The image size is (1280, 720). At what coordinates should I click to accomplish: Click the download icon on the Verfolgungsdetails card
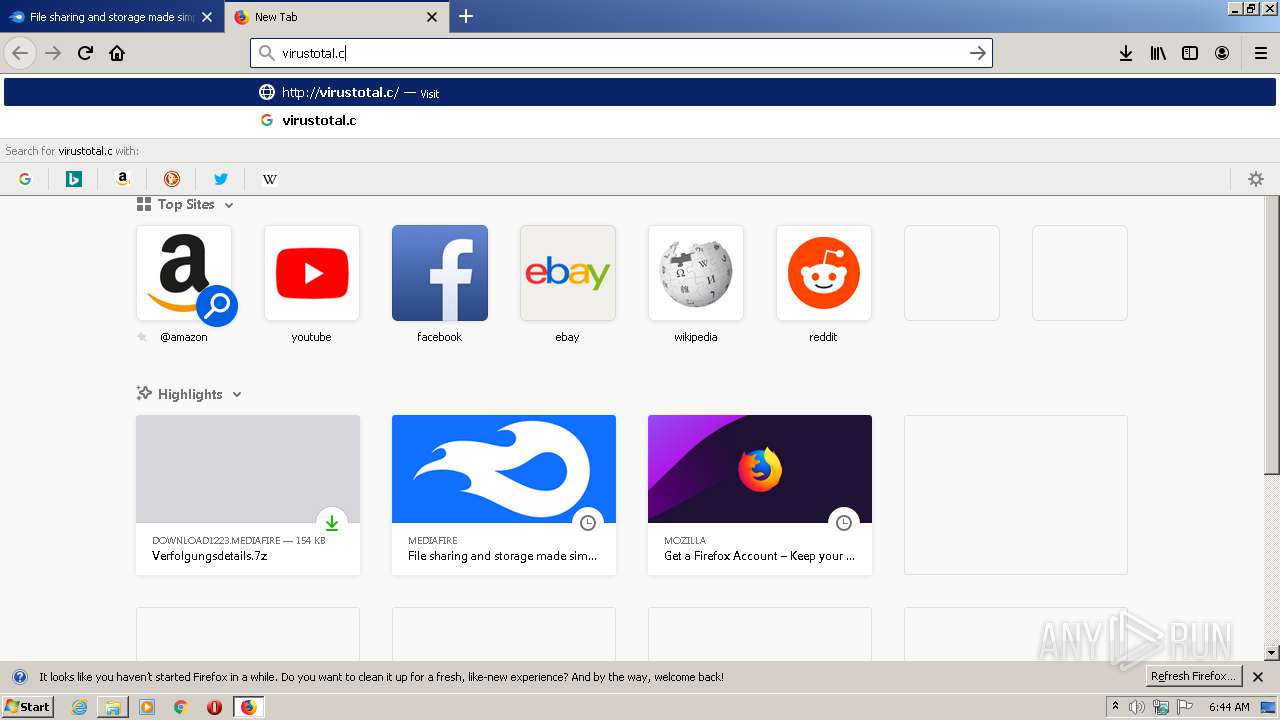click(332, 523)
